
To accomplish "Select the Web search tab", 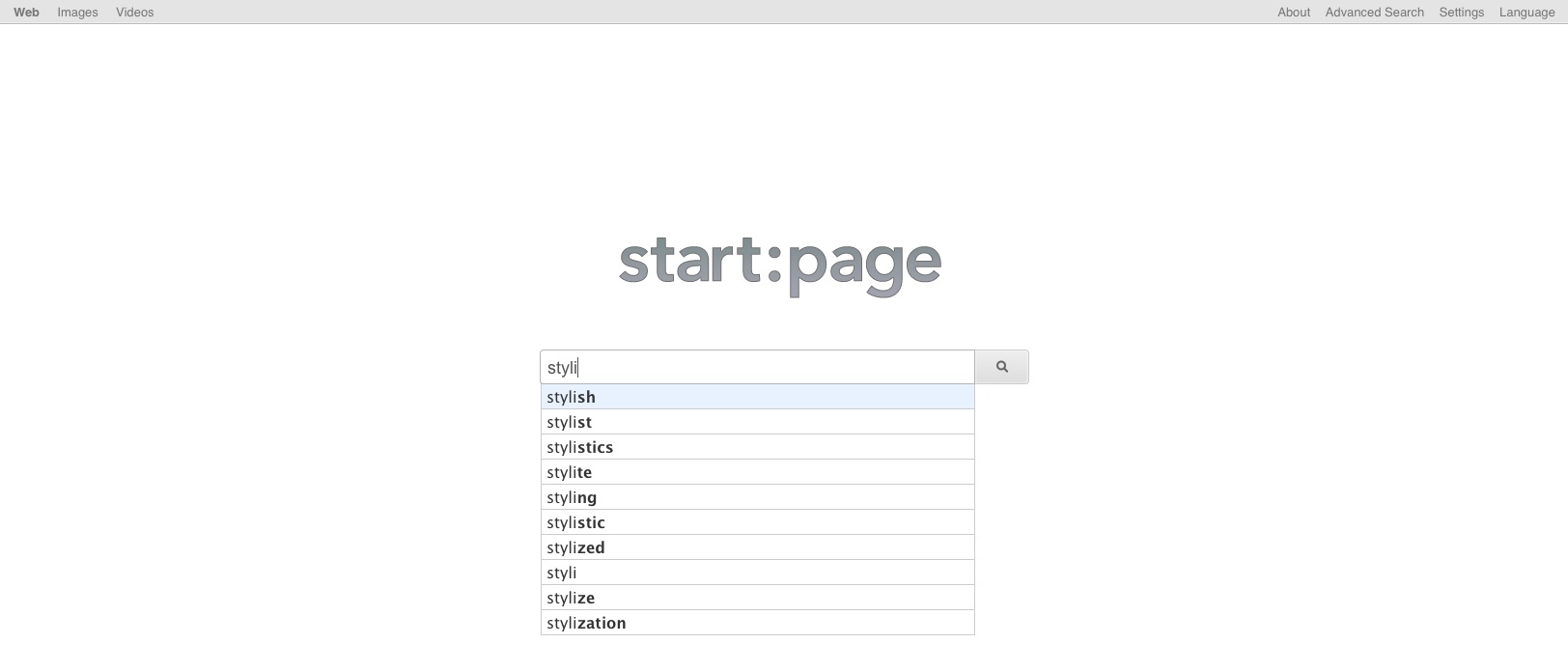I will (x=25, y=12).
